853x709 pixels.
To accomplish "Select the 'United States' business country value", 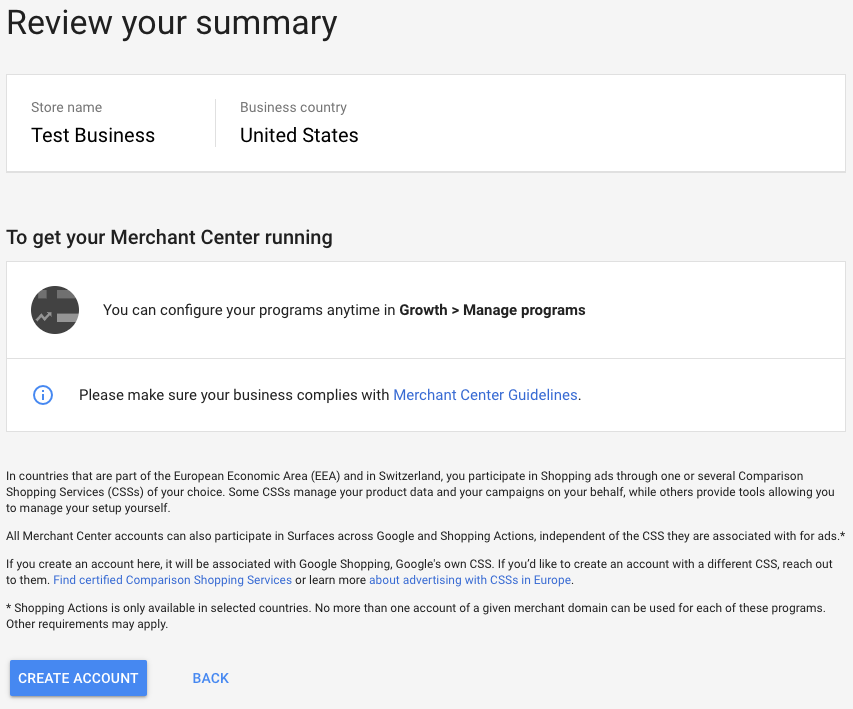I will (299, 135).
